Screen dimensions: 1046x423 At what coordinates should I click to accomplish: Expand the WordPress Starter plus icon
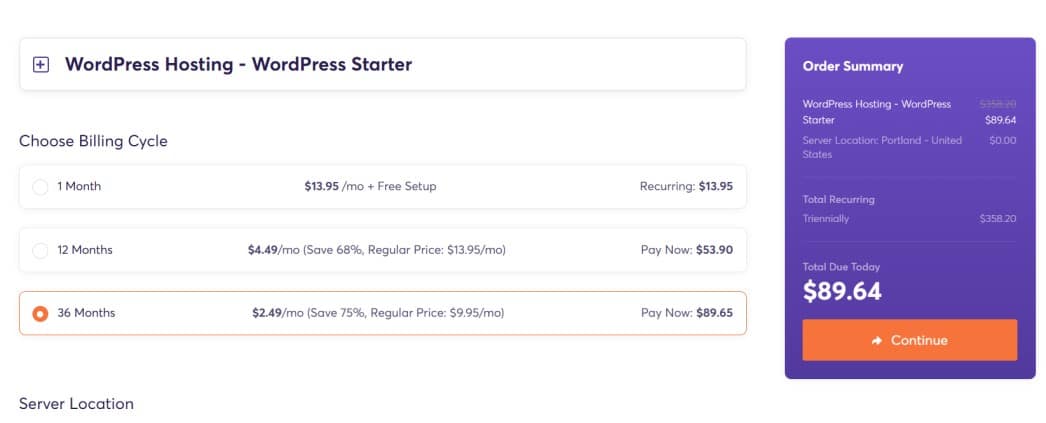click(x=41, y=65)
